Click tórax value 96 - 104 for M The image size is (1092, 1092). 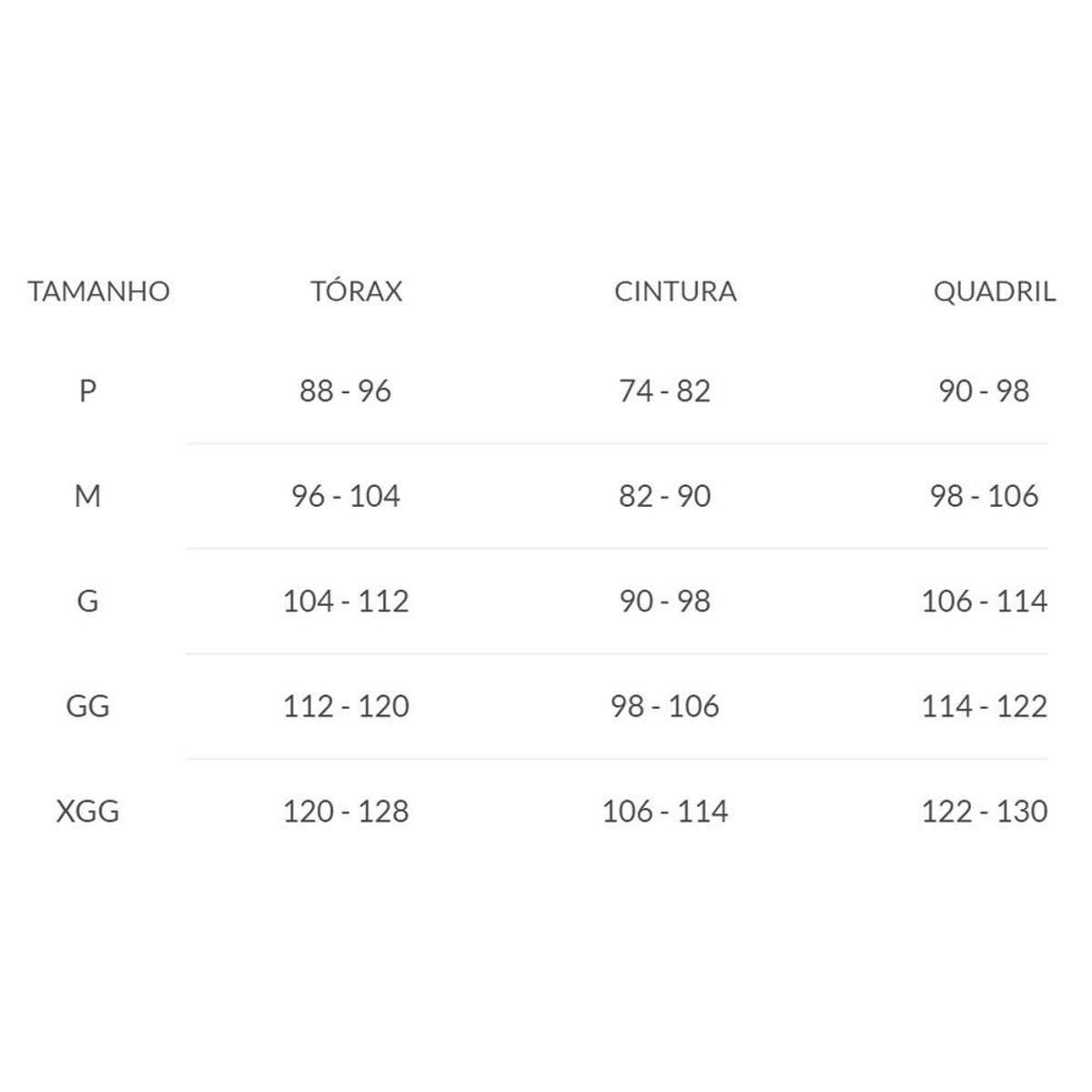pos(345,496)
